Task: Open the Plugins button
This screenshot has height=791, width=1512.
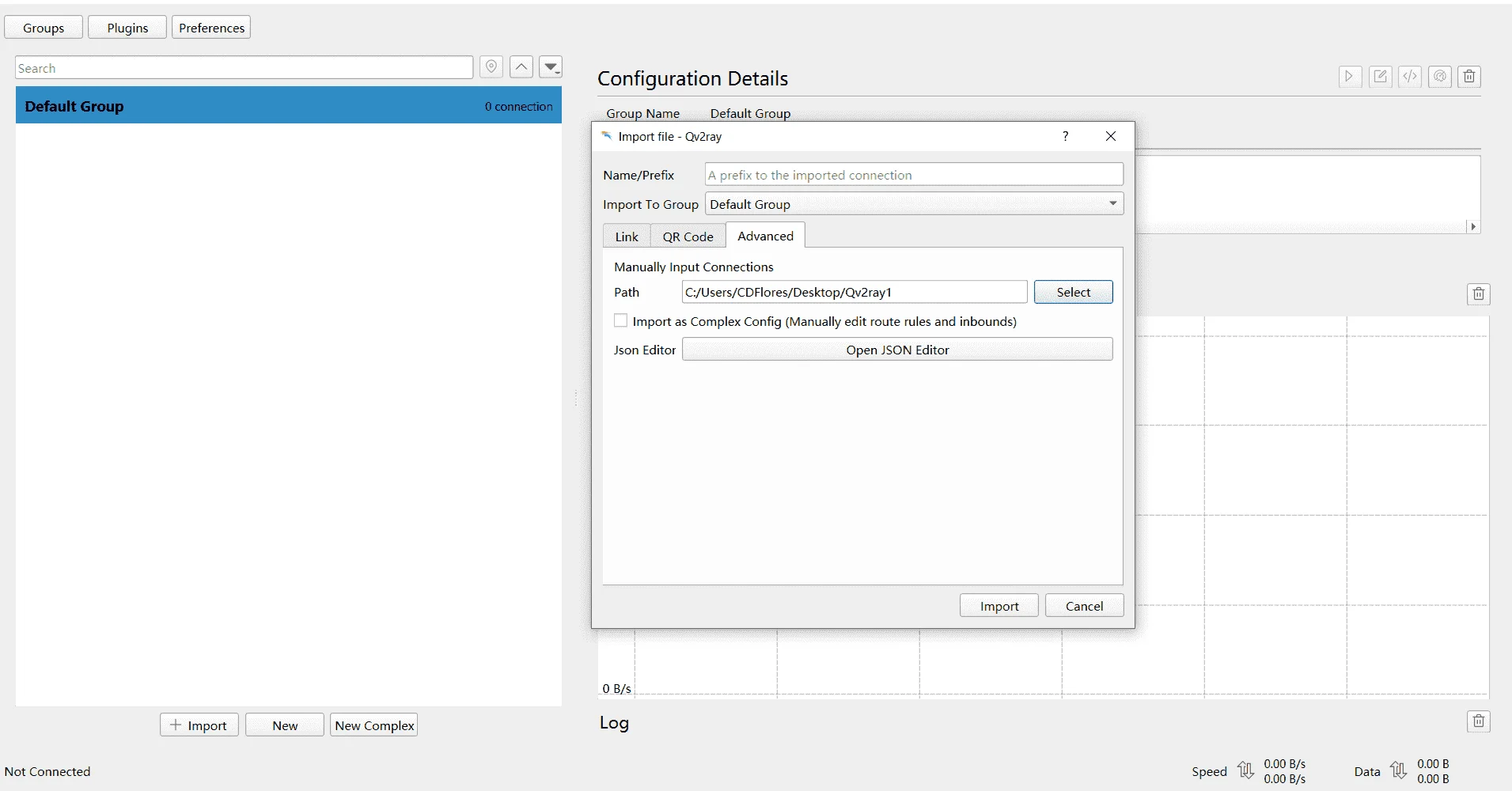Action: click(127, 28)
